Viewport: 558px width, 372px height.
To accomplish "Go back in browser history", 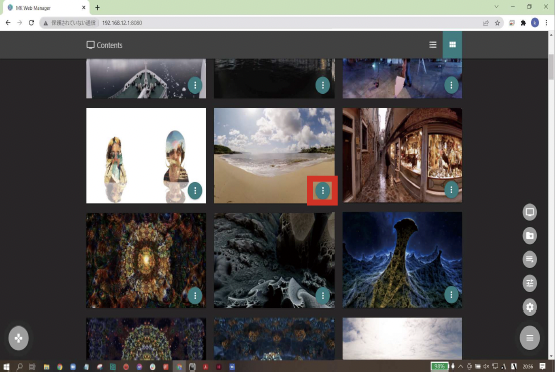I will point(8,23).
